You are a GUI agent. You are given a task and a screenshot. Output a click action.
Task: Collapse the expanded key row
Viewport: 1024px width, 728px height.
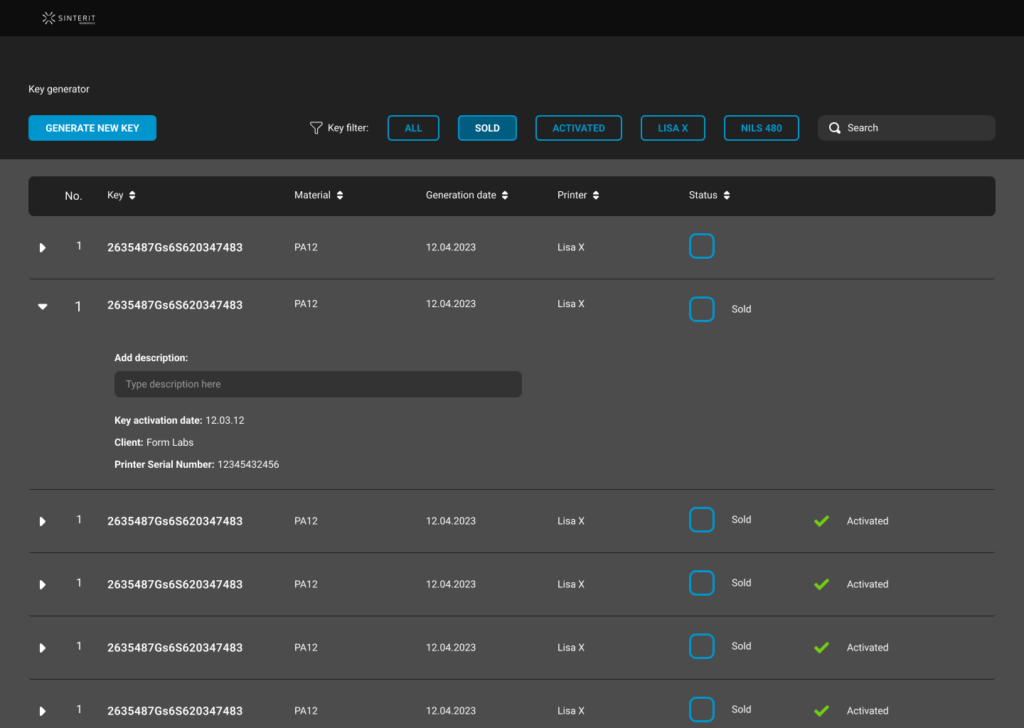(x=42, y=307)
